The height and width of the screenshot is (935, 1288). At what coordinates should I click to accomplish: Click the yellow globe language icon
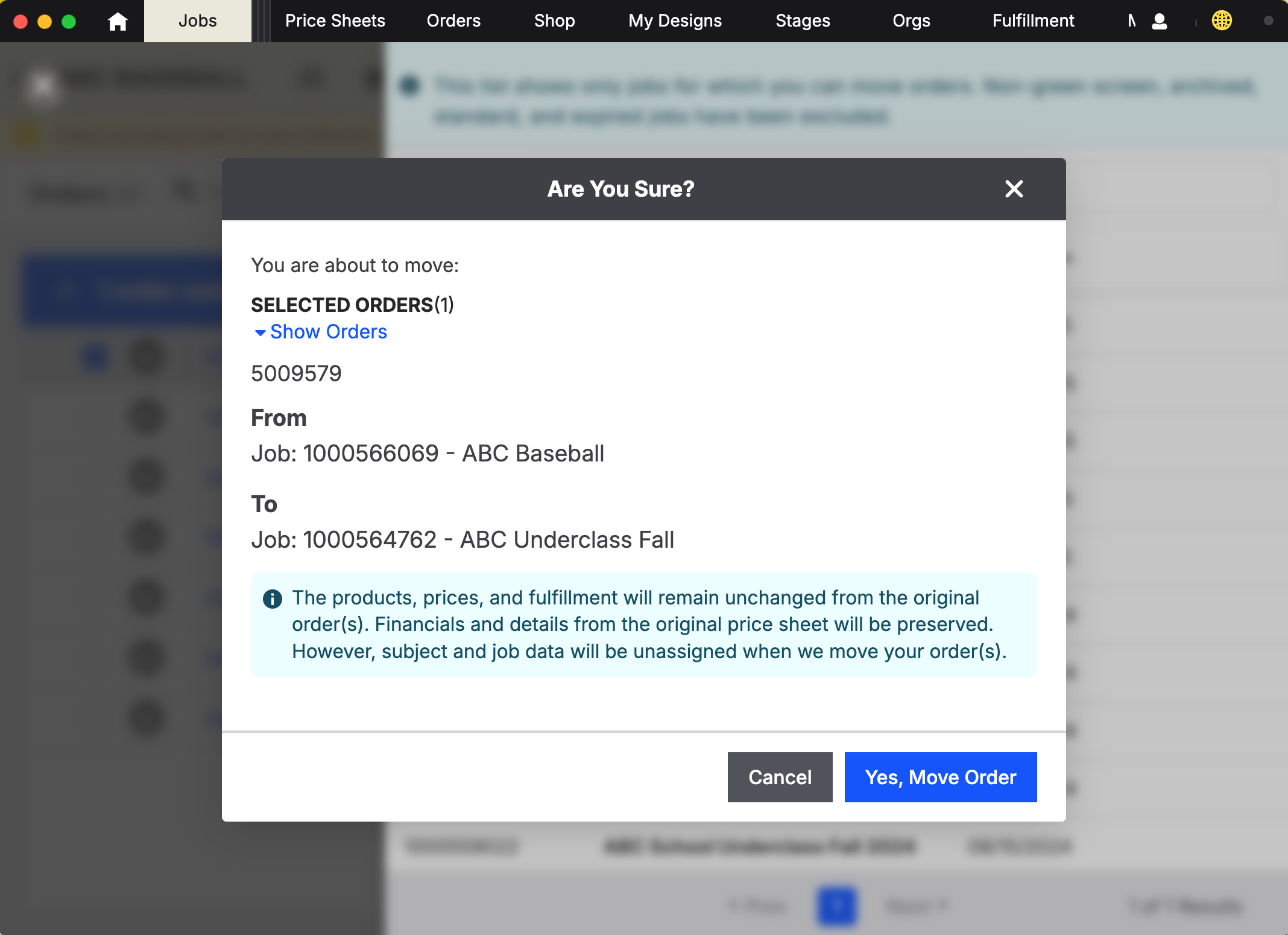pos(1222,21)
